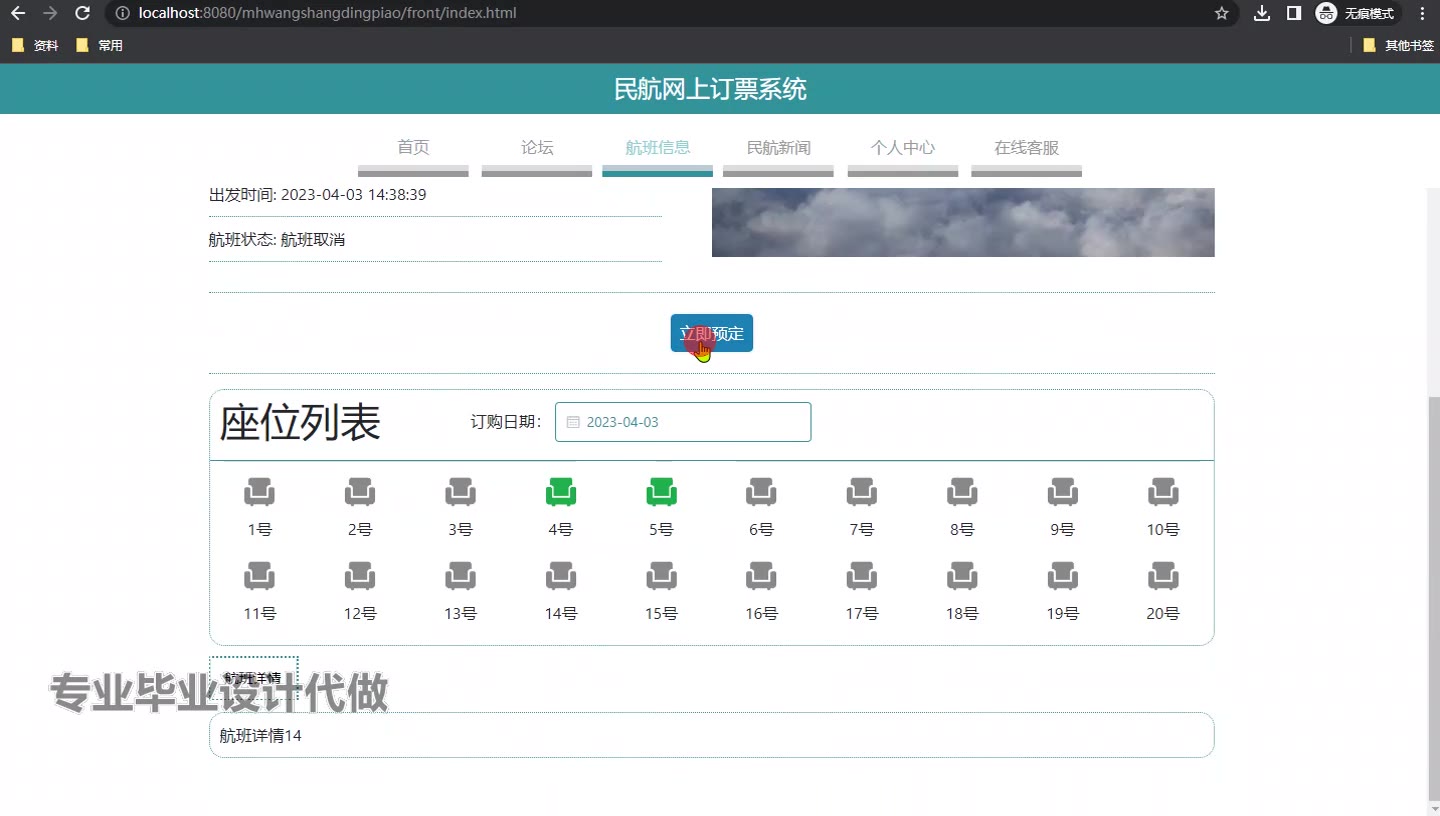This screenshot has height=816, width=1440.
Task: Pick seat 14号 icon
Action: pos(561,576)
